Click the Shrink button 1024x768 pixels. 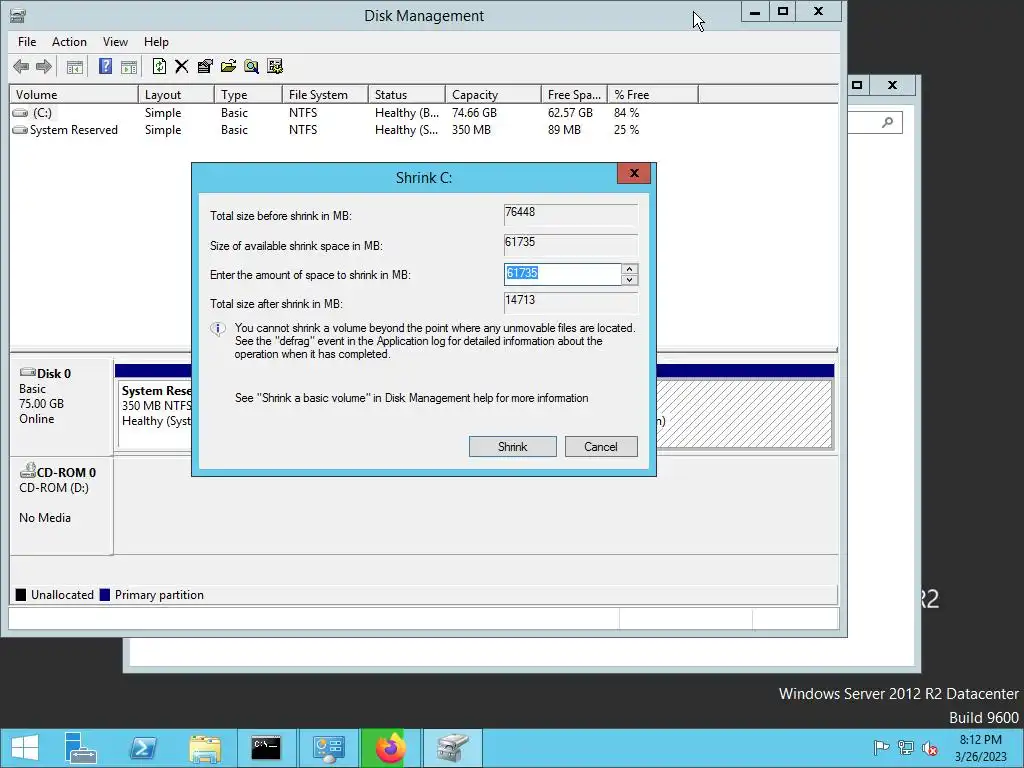[513, 447]
